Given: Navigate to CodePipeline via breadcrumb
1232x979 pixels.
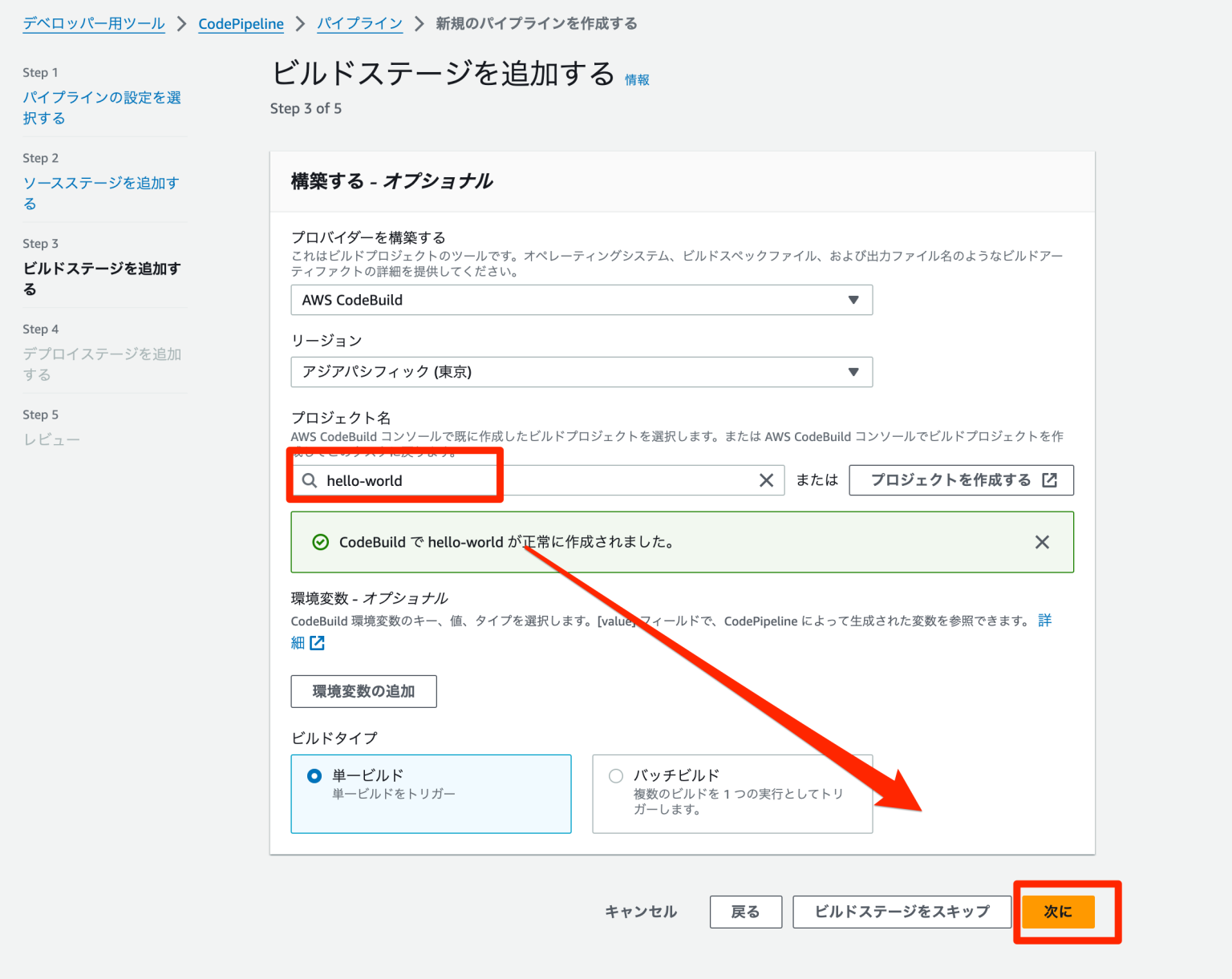Looking at the screenshot, I should [241, 23].
